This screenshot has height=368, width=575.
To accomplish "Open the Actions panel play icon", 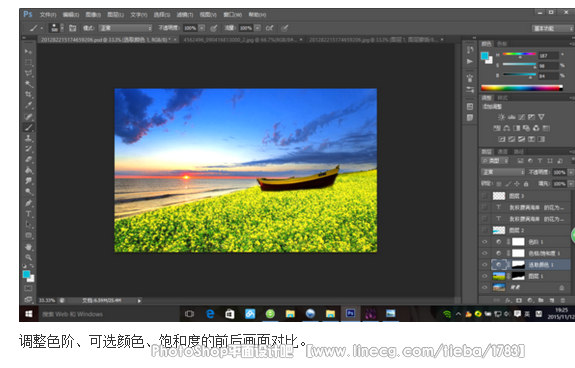I will (x=470, y=61).
